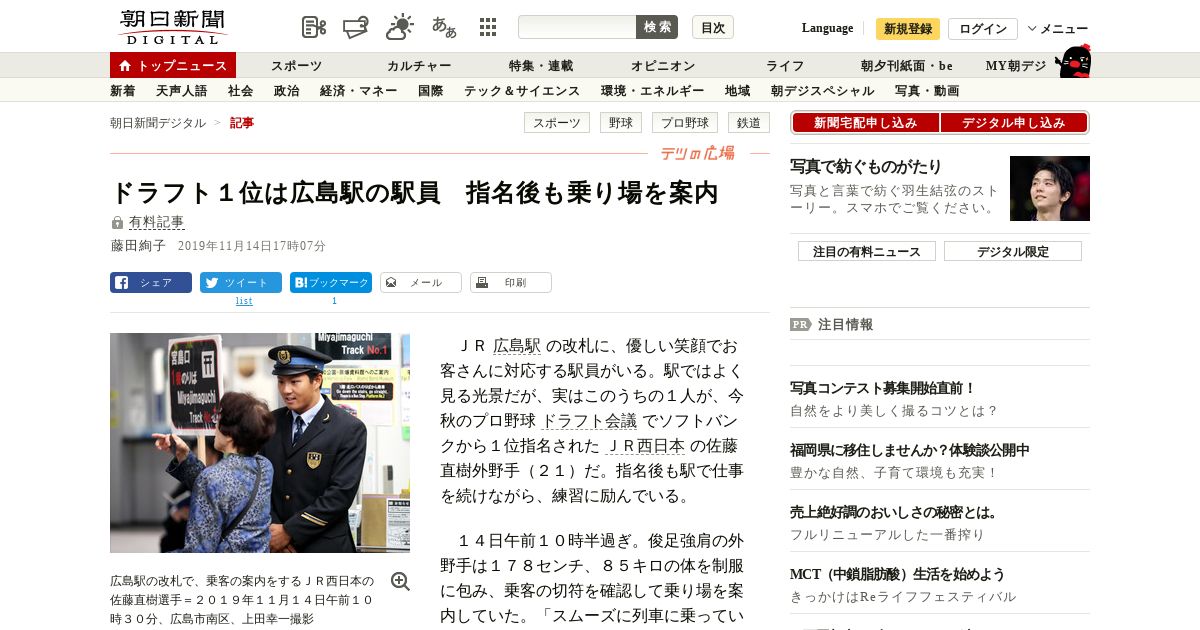Click the list link under tweet button

244,301
